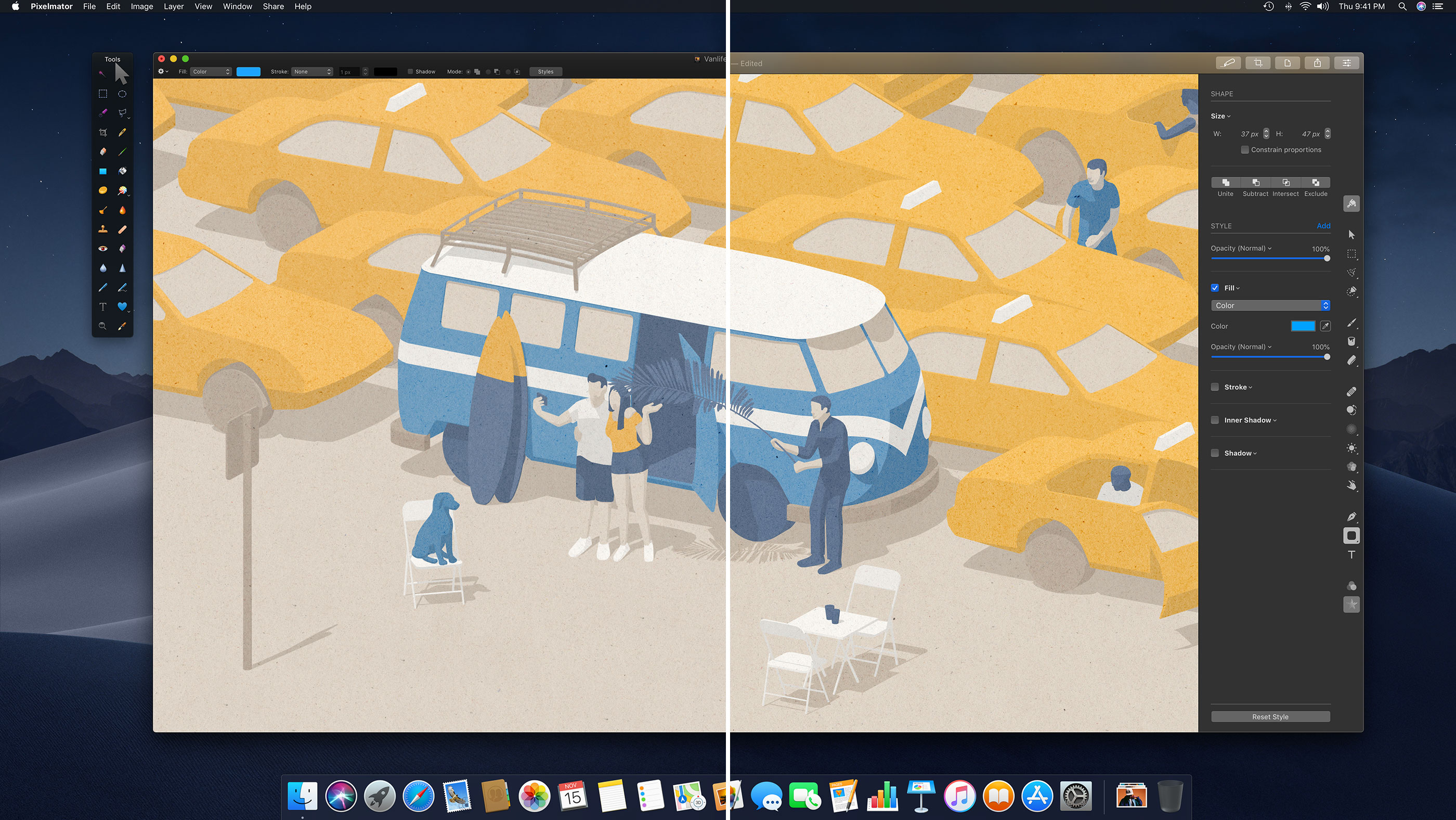Drag the Fill Opacity slider
This screenshot has width=1456, height=820.
(1328, 358)
